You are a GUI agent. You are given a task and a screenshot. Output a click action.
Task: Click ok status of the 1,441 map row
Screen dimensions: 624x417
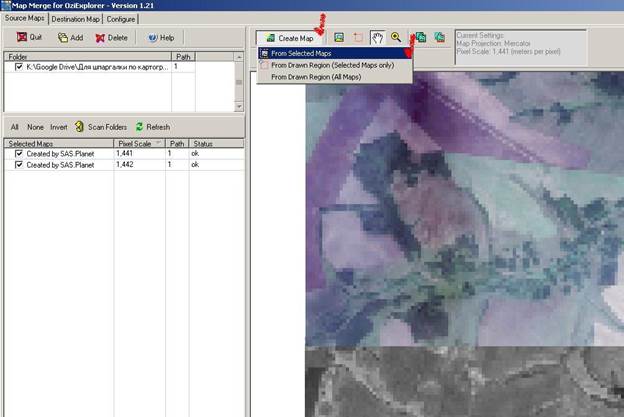pos(195,153)
